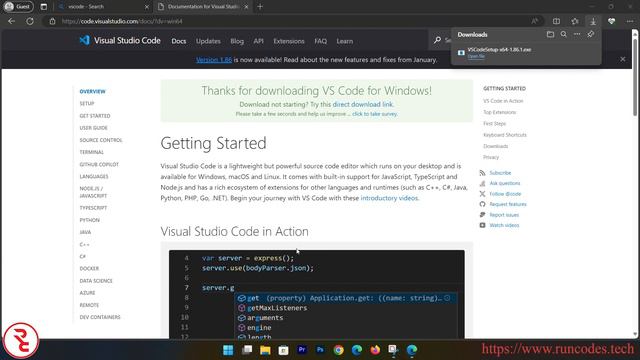
Task: Expand SOURCE CONTROL section in sidebar
Action: pyautogui.click(x=101, y=140)
